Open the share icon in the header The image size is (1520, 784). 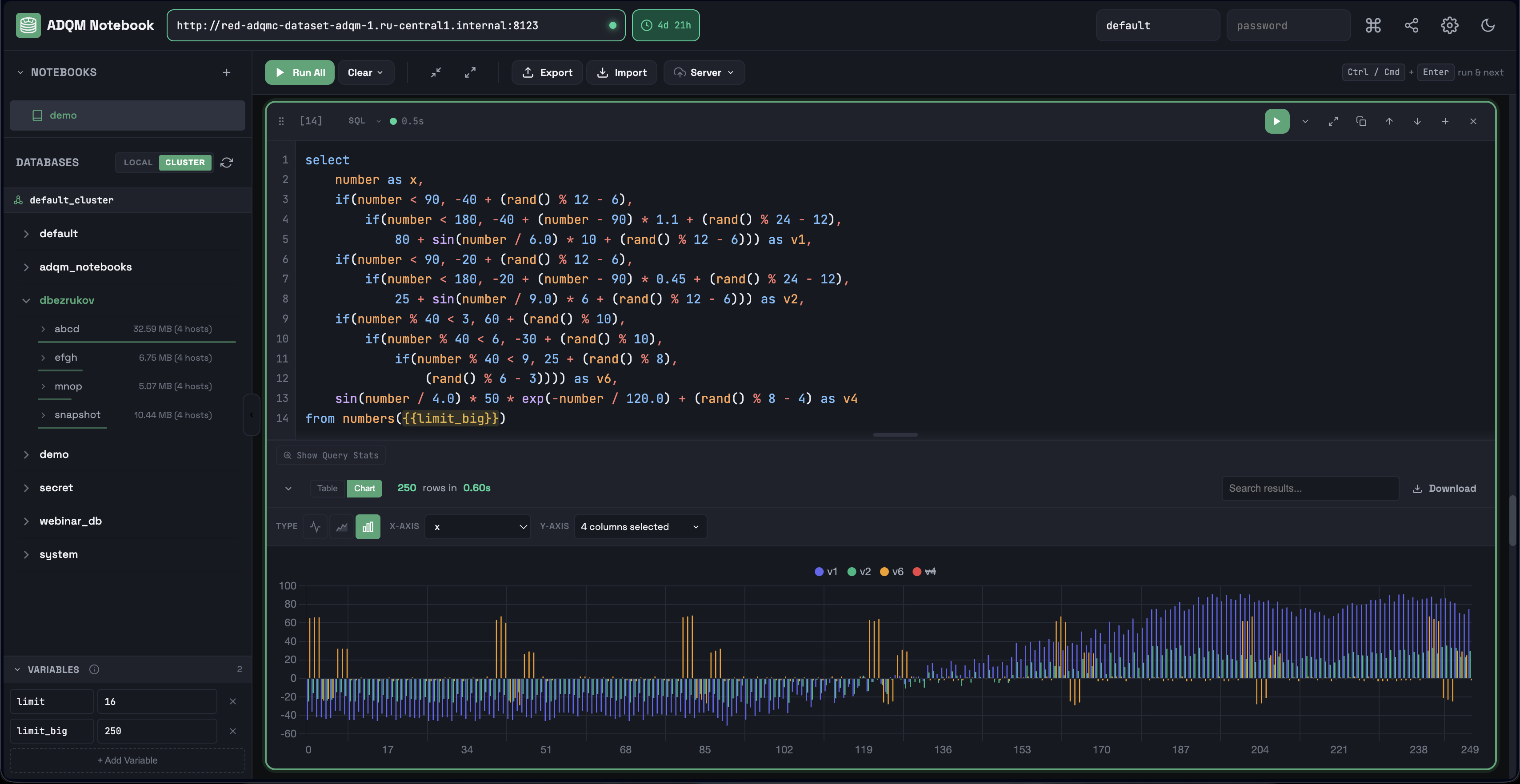pyautogui.click(x=1412, y=25)
